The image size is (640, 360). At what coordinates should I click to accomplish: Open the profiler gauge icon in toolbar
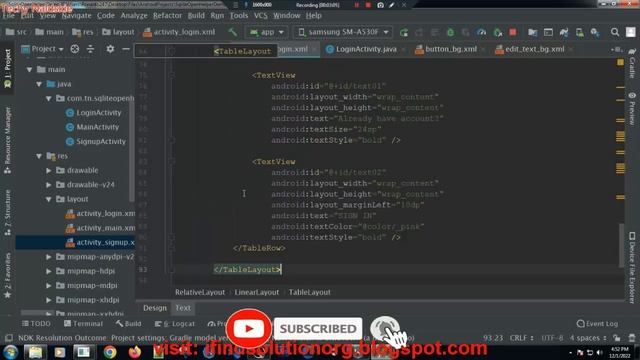[481, 32]
